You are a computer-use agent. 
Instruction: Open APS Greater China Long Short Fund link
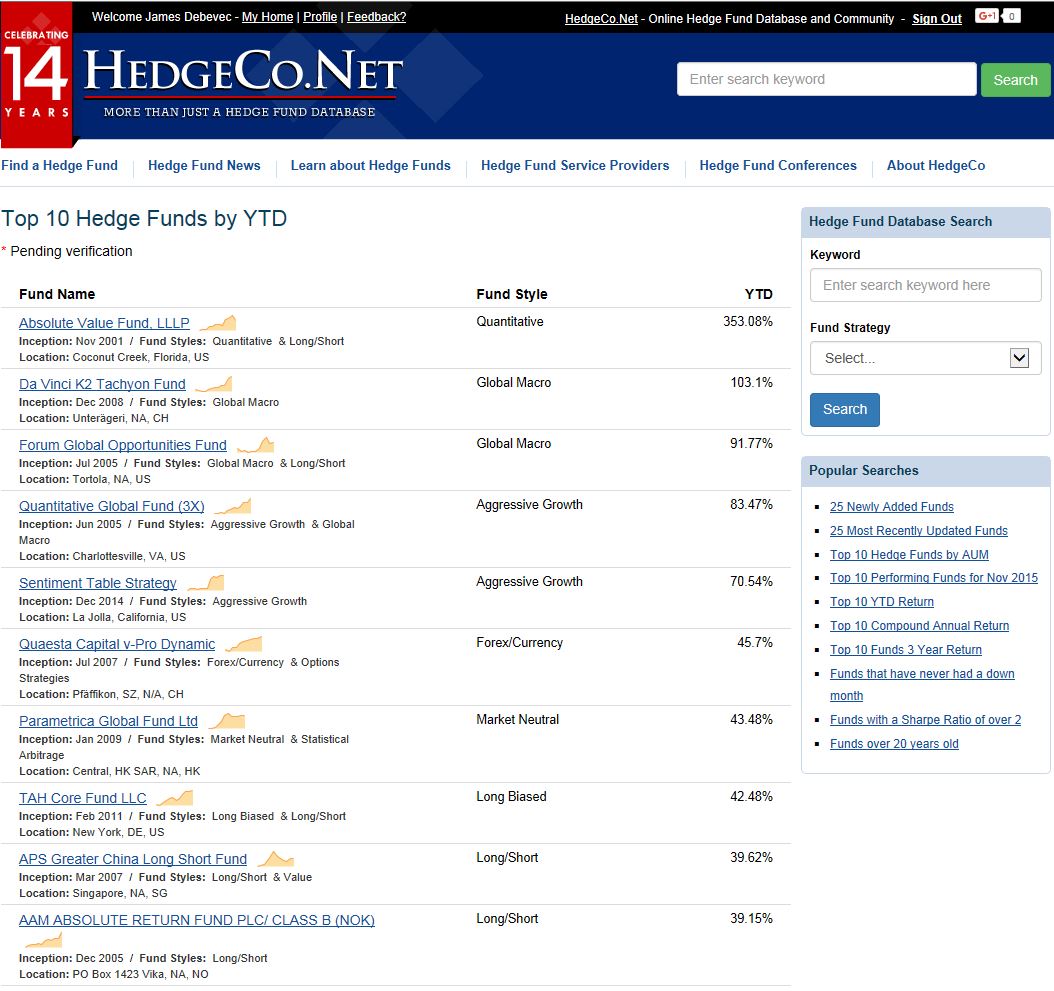(x=133, y=859)
